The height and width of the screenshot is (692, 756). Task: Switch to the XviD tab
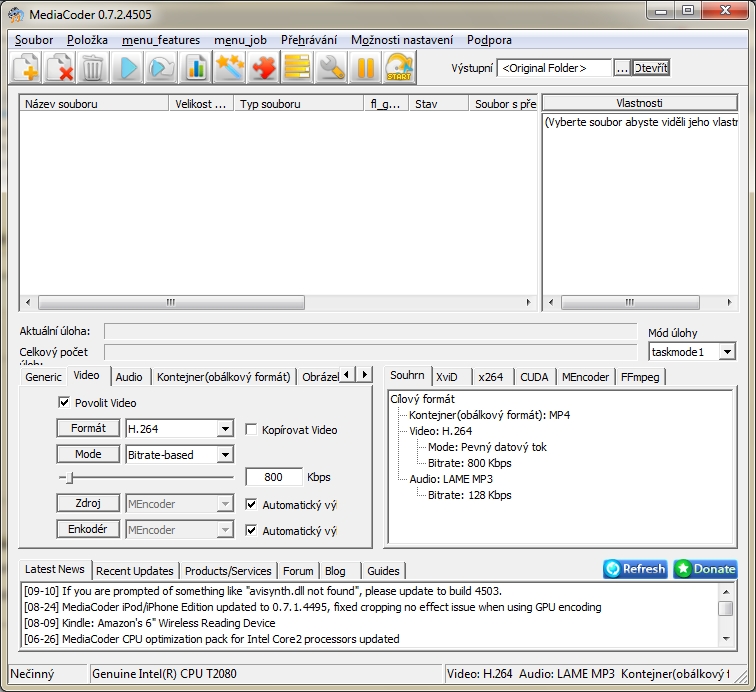point(446,377)
